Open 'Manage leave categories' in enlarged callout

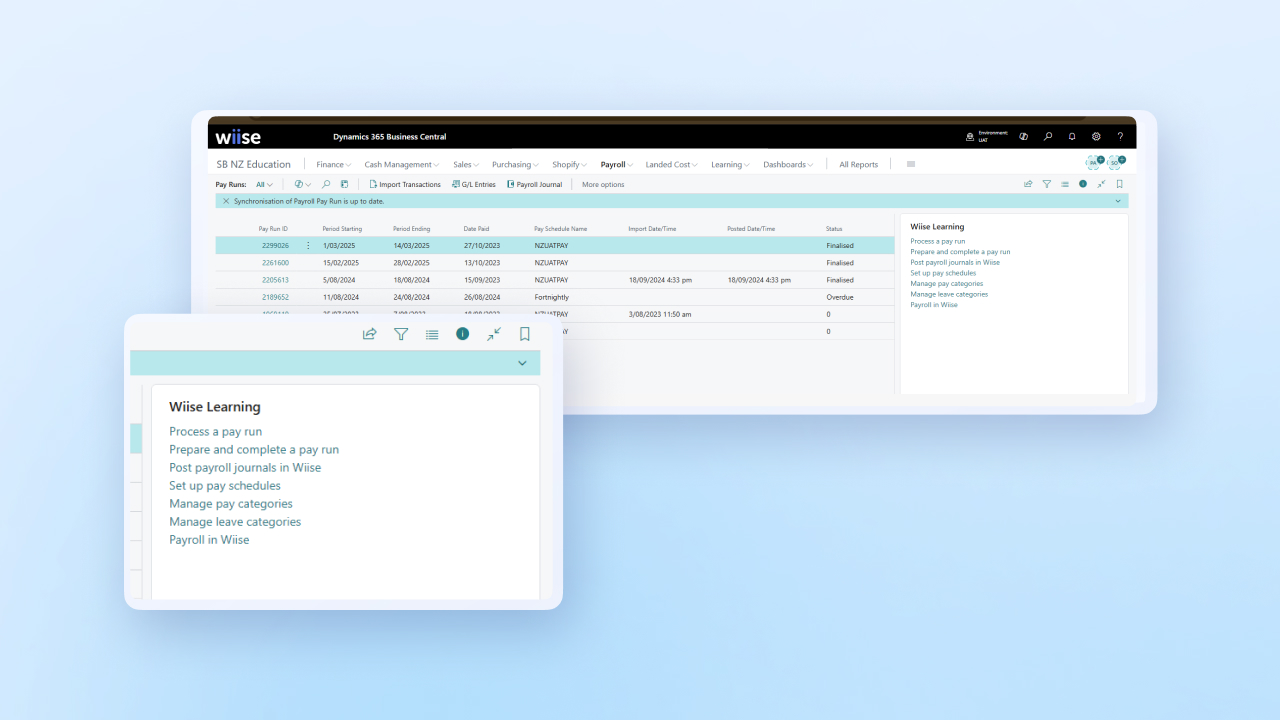point(235,521)
